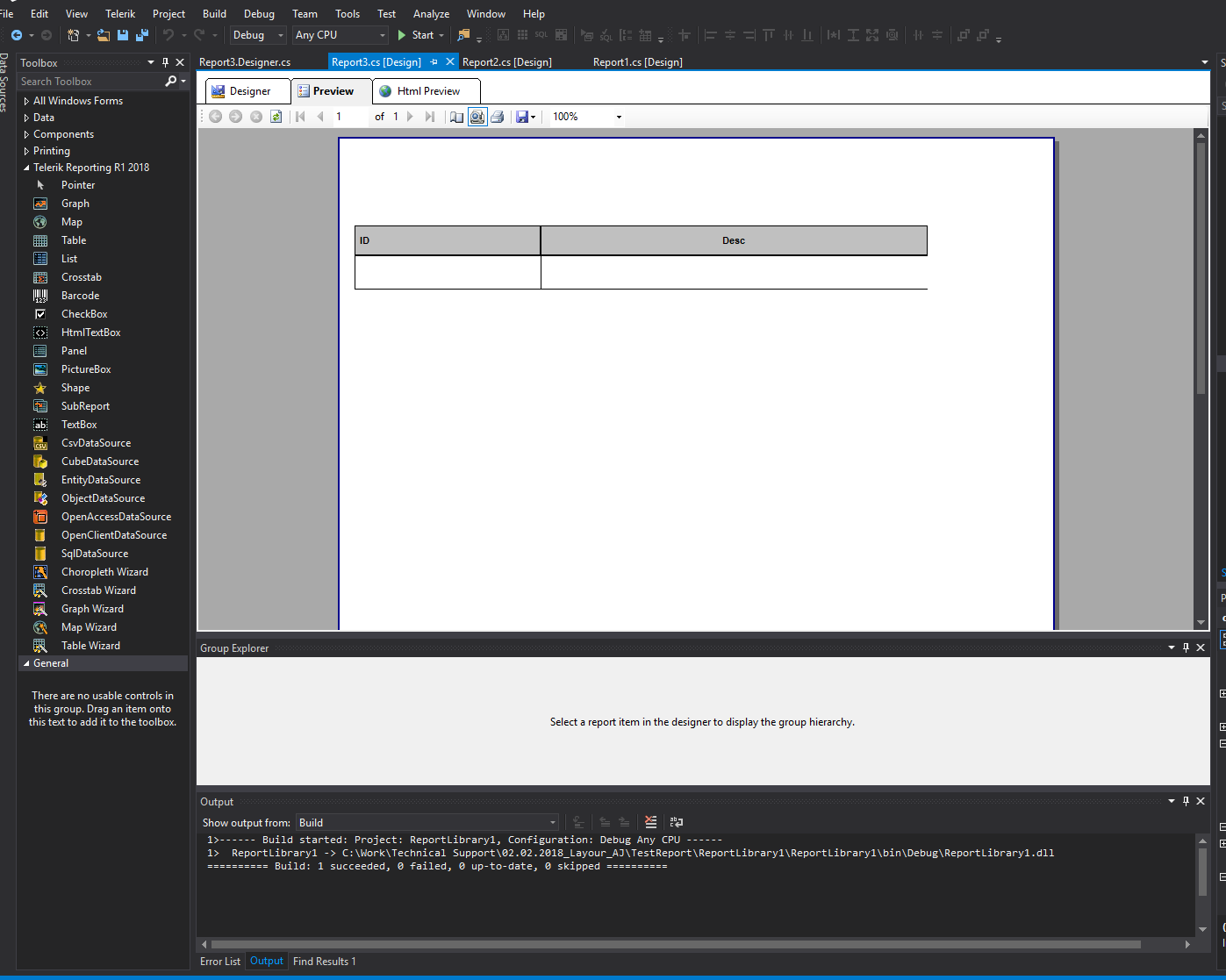The height and width of the screenshot is (980, 1226).
Task: Open the Build menu
Action: tap(214, 14)
